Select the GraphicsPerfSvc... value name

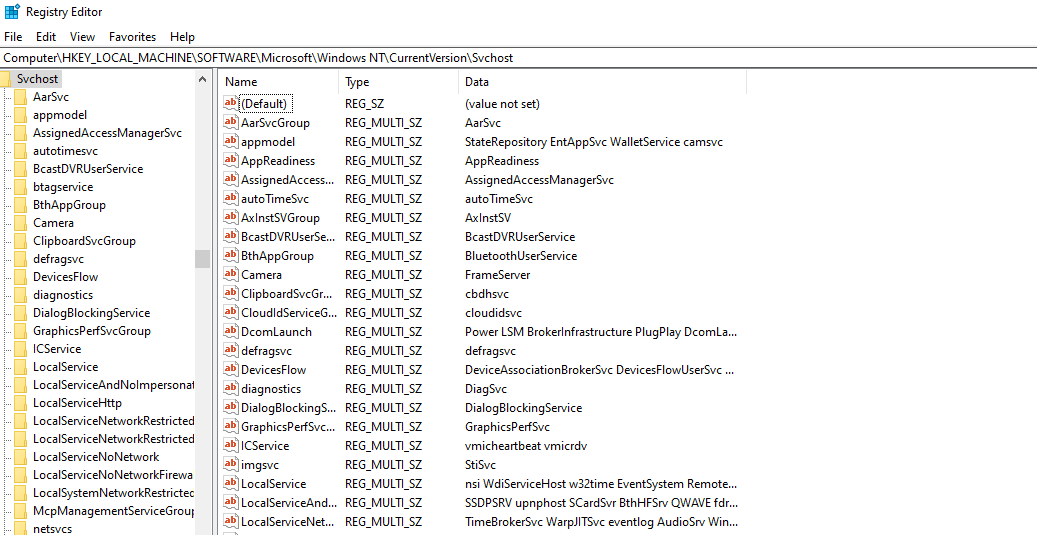pyautogui.click(x=288, y=427)
